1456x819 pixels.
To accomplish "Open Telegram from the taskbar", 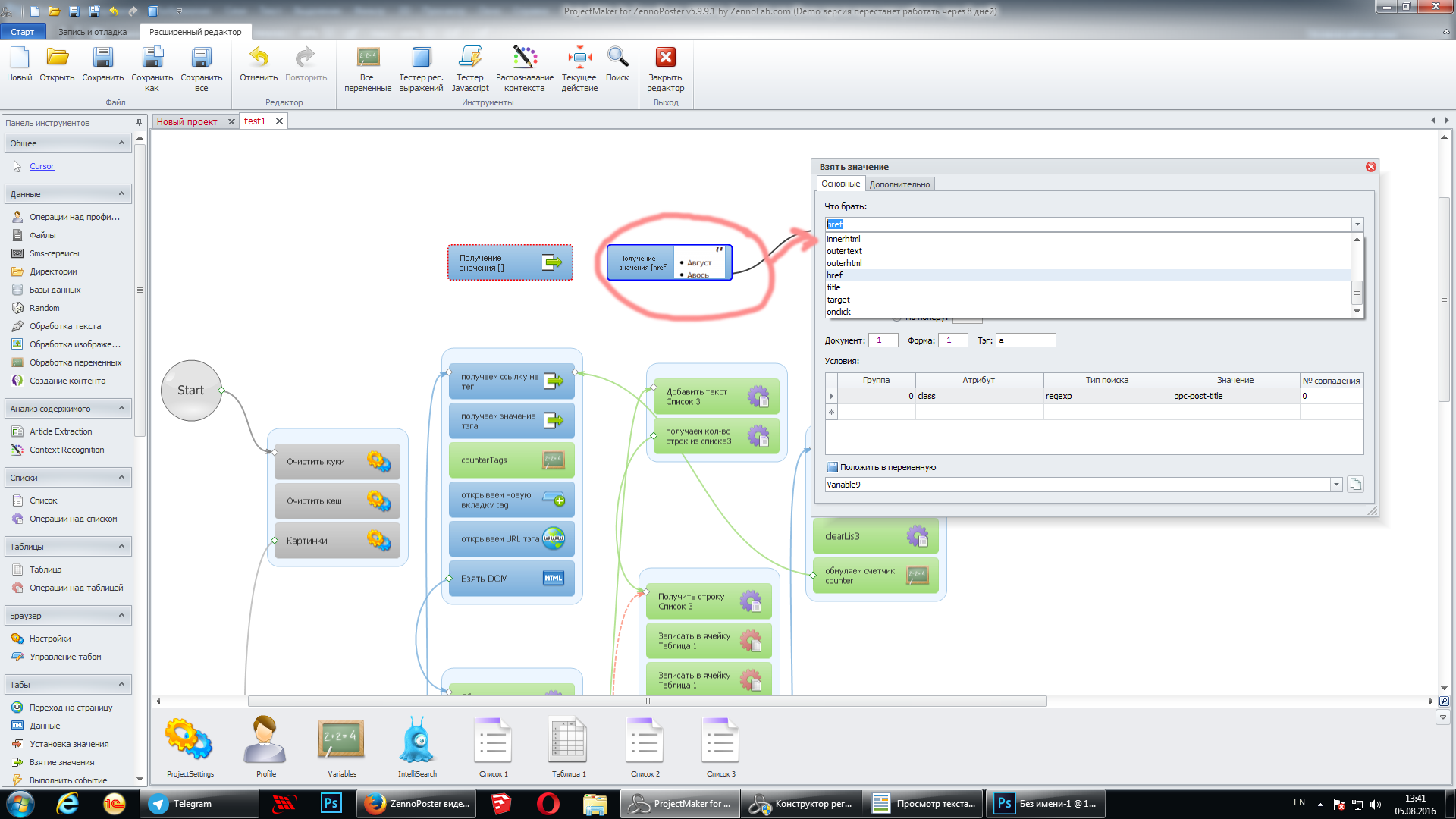I will click(x=199, y=804).
